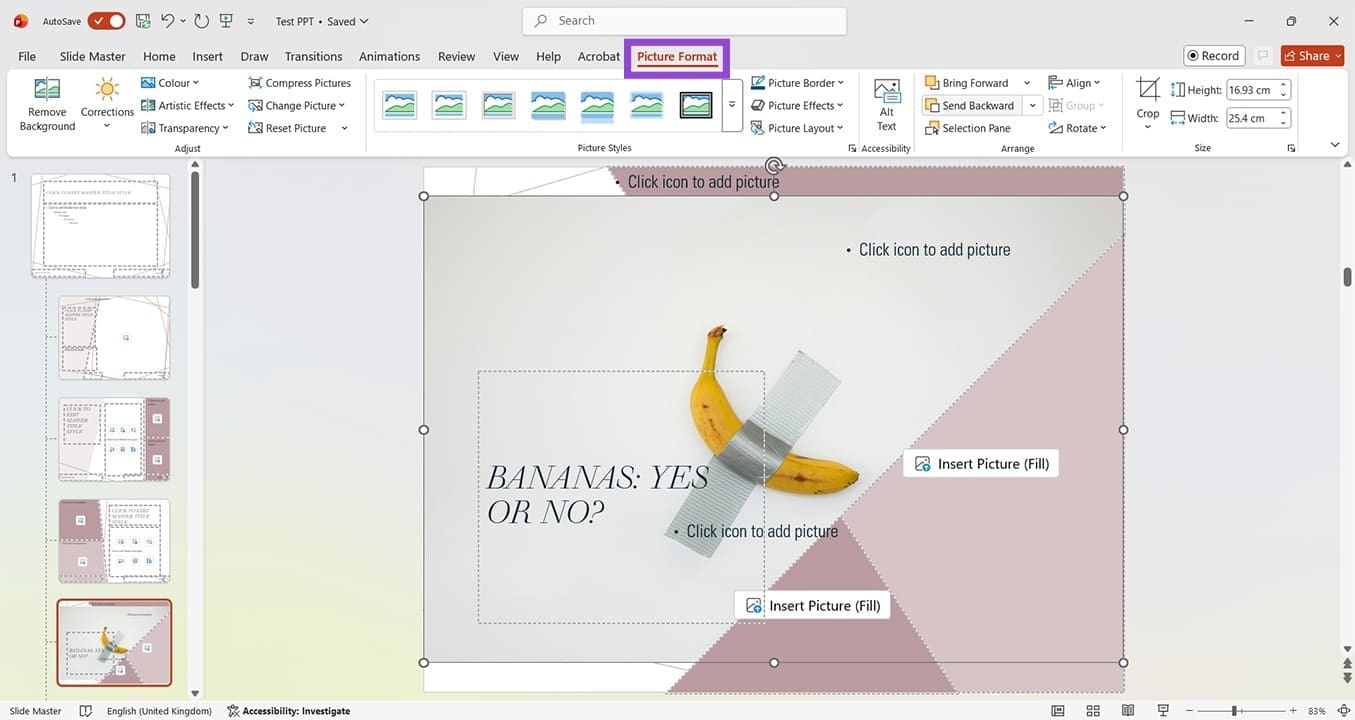Click the zoom slider in status bar
The height and width of the screenshot is (720, 1355).
(1236, 711)
